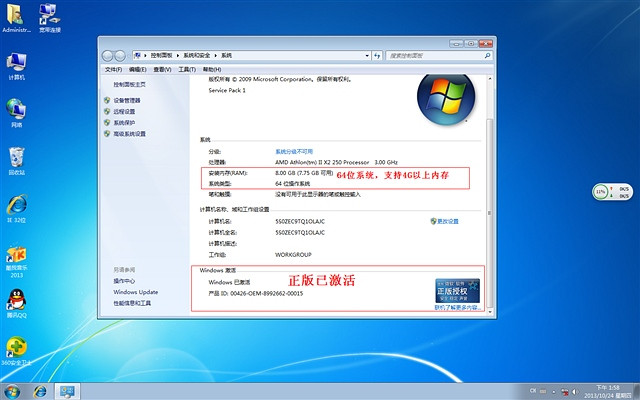This screenshot has width=640, height=400.
Task: Click the Windows Start orb
Action: pos(12,391)
